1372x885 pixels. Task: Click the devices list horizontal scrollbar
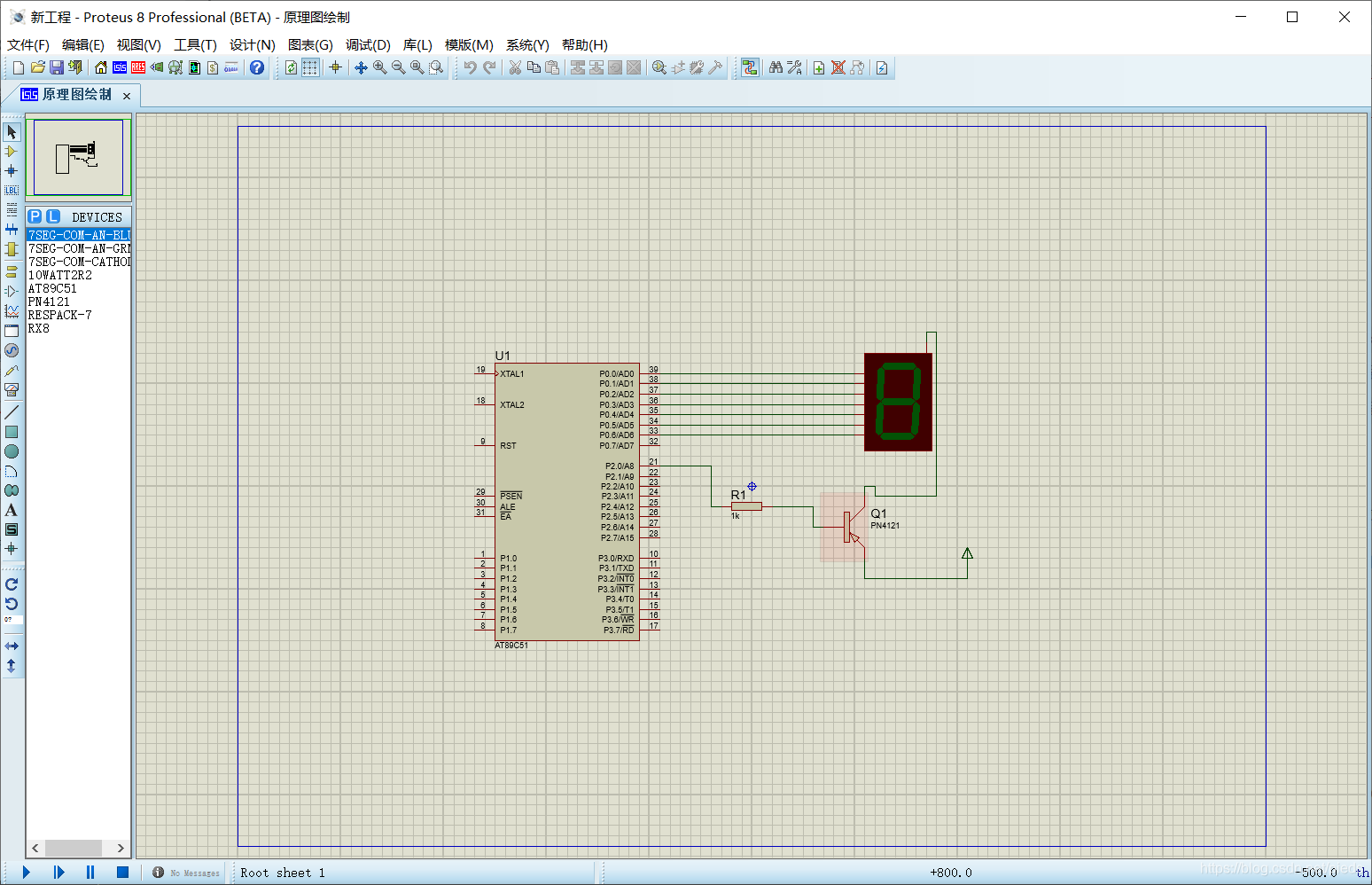tap(78, 848)
